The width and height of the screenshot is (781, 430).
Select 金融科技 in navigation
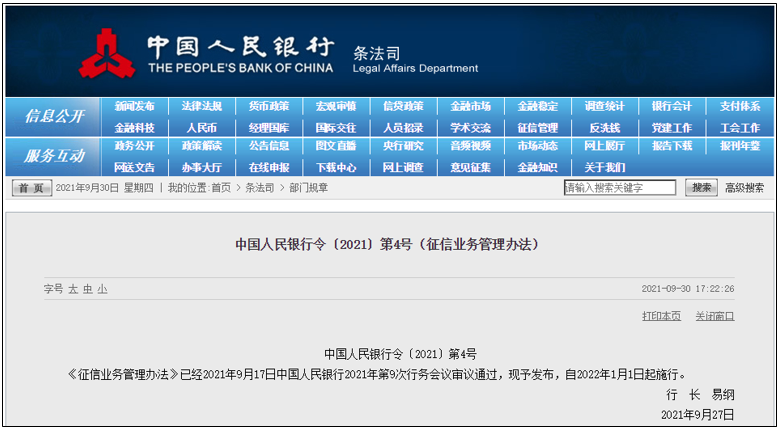pyautogui.click(x=134, y=128)
